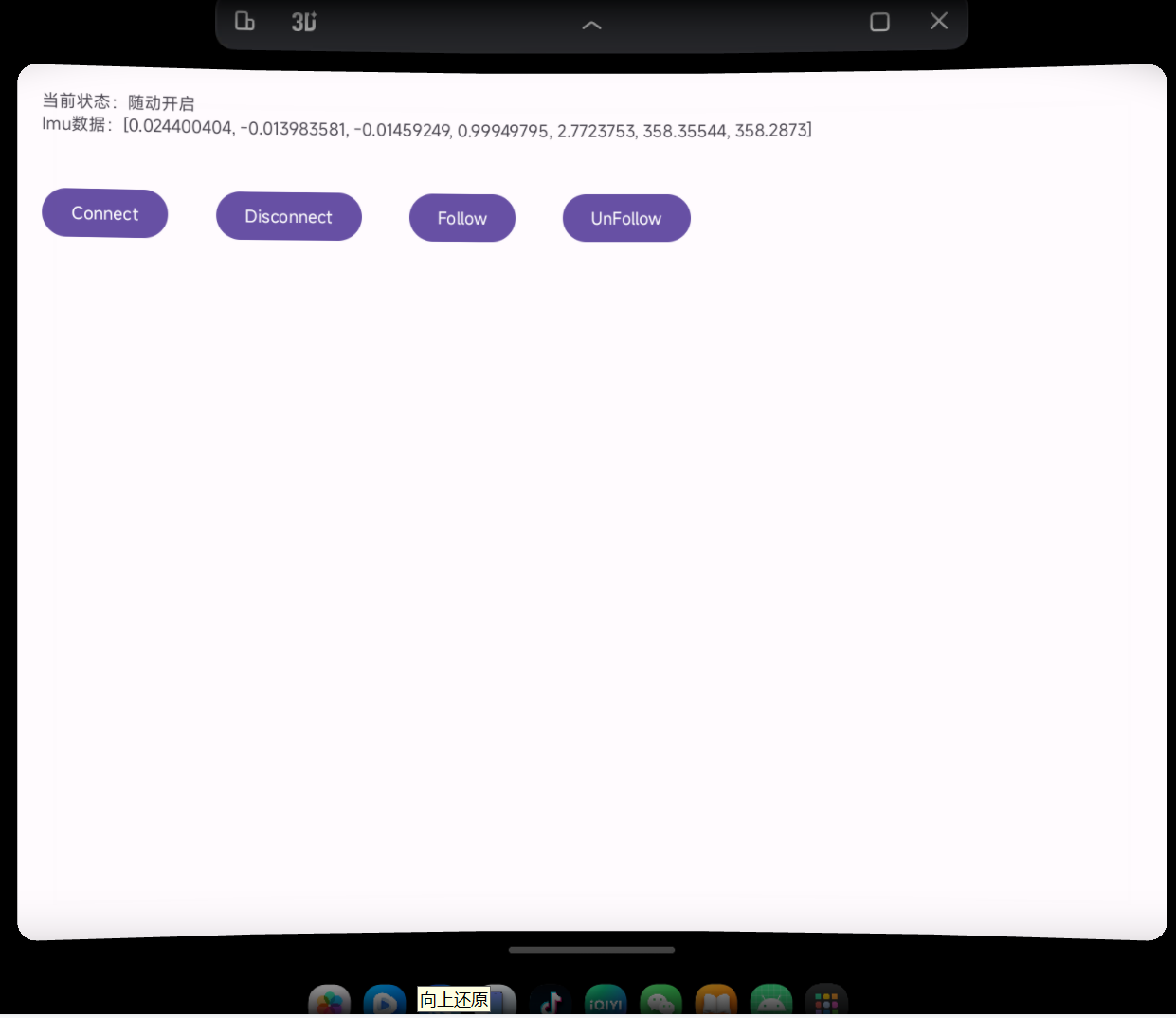Close the window with the X icon
Viewport: 1176px width, 1018px height.
pyautogui.click(x=938, y=21)
